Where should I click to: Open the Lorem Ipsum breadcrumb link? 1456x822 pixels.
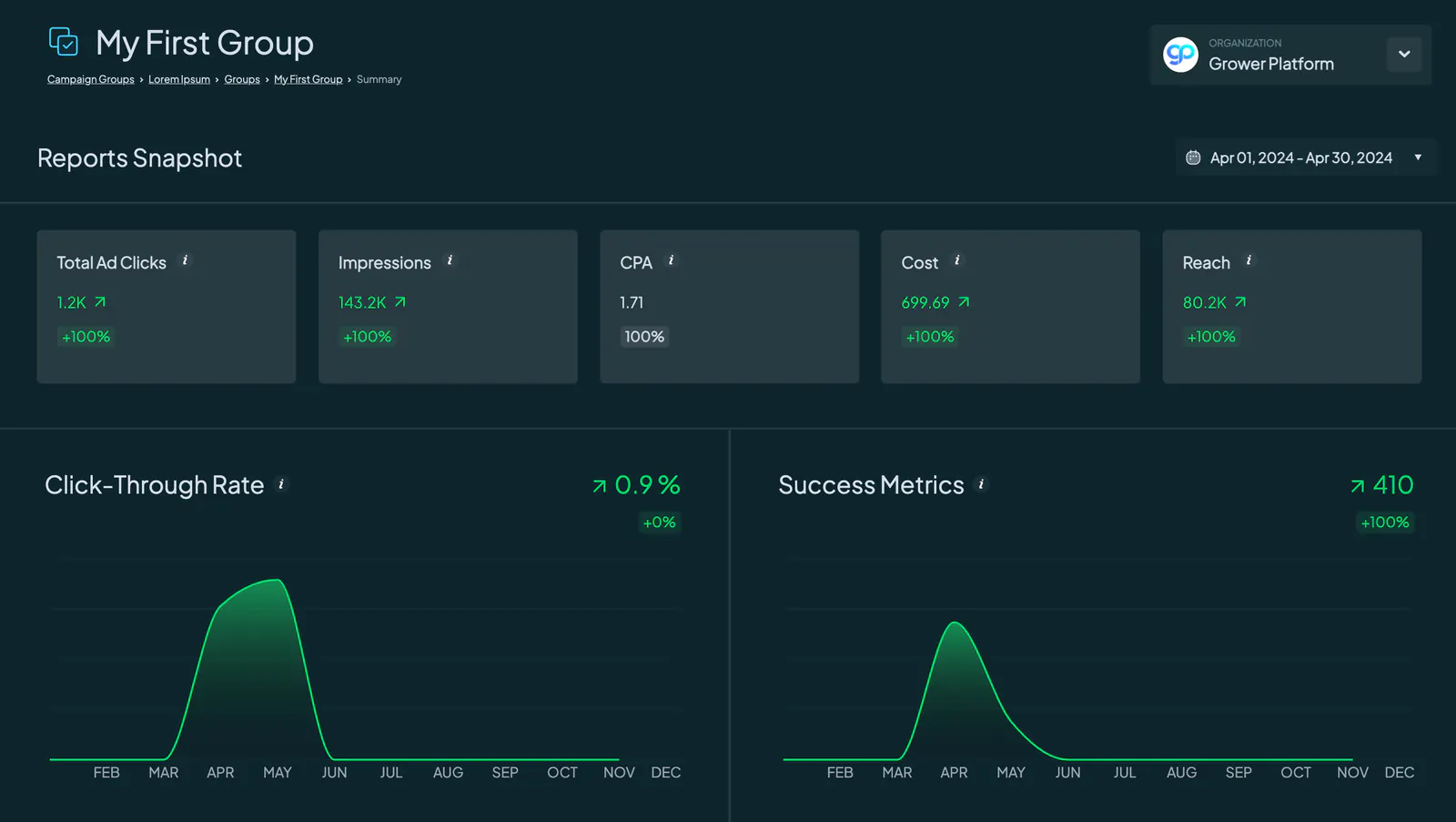click(179, 79)
